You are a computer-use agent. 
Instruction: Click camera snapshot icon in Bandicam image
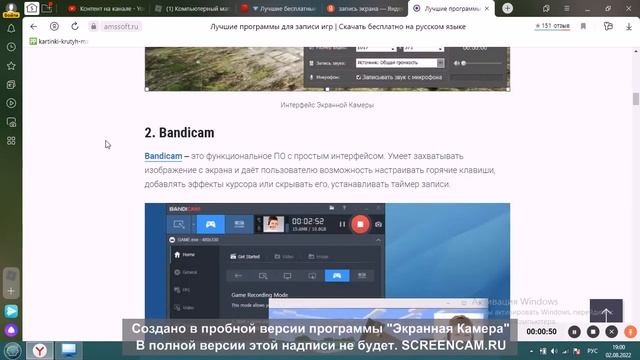pos(378,224)
